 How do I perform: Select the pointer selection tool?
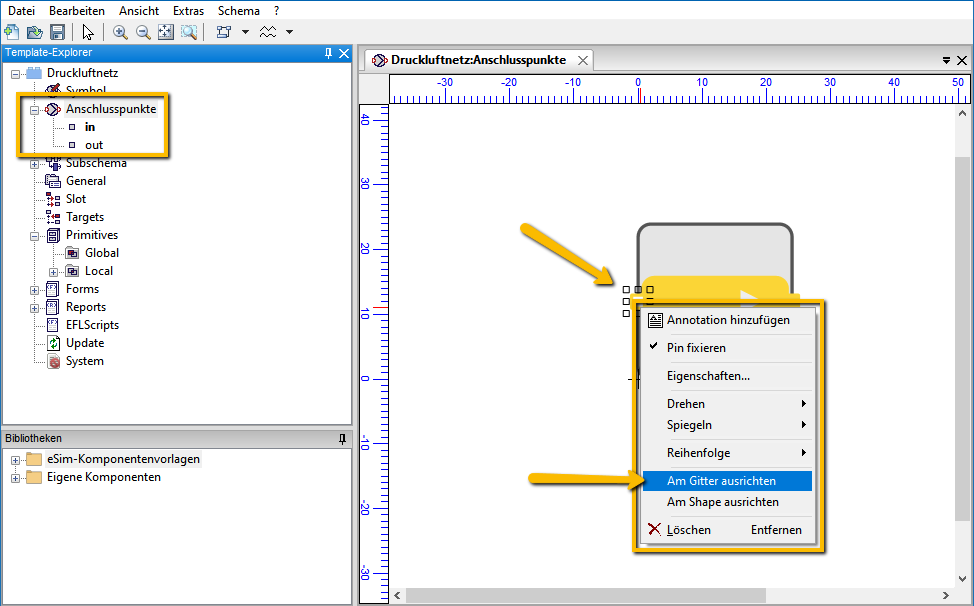(x=88, y=32)
